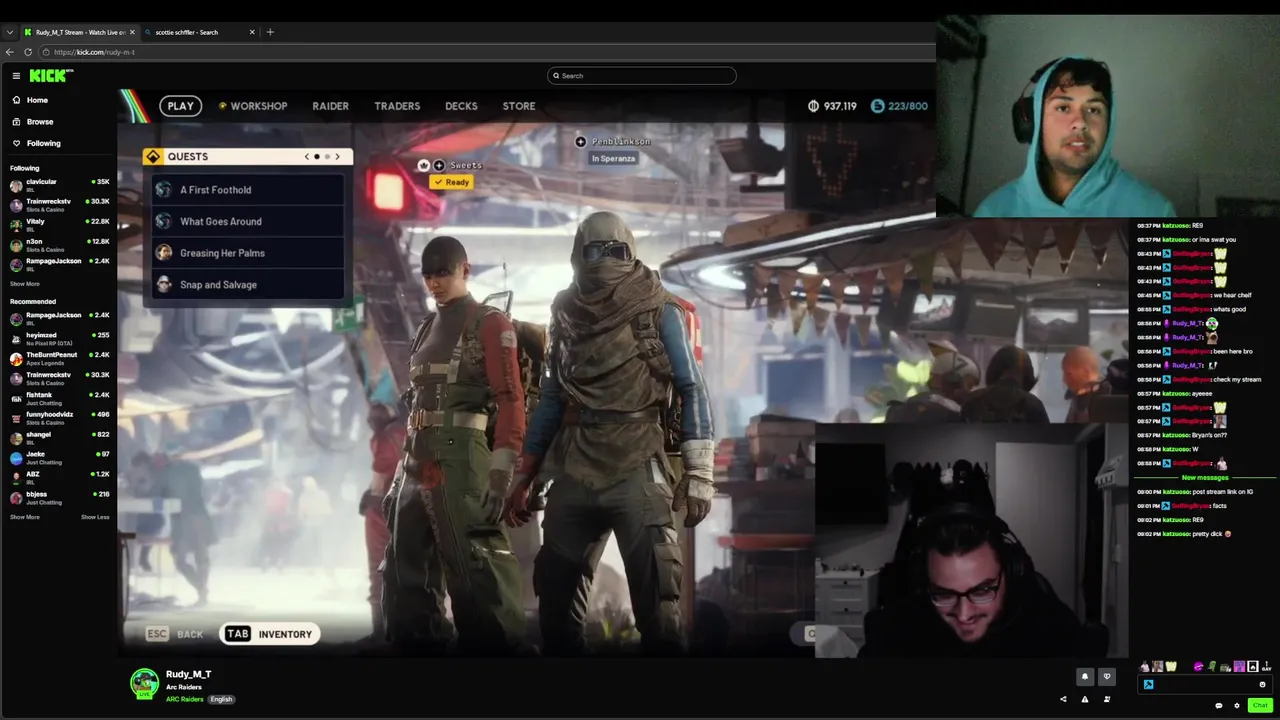This screenshot has width=1280, height=720.
Task: Toggle stream notifications bell
Action: coord(1085,677)
